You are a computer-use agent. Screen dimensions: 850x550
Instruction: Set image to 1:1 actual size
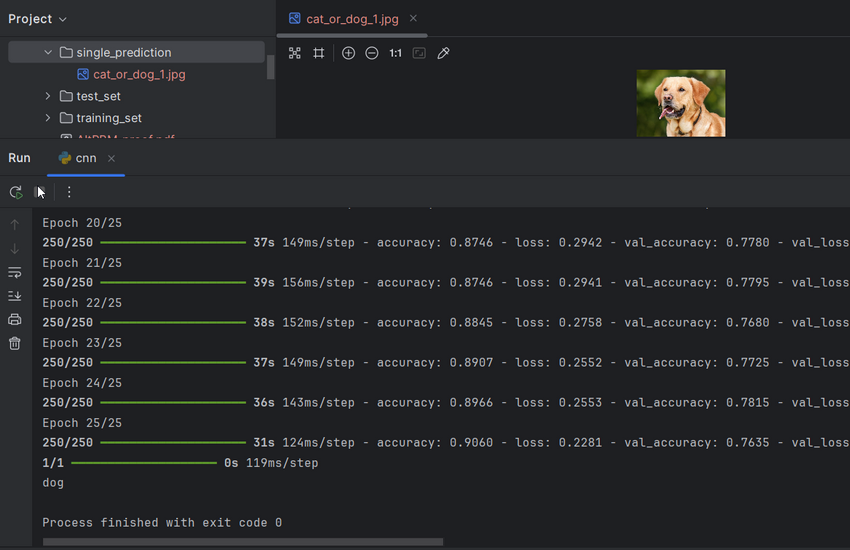tap(396, 53)
